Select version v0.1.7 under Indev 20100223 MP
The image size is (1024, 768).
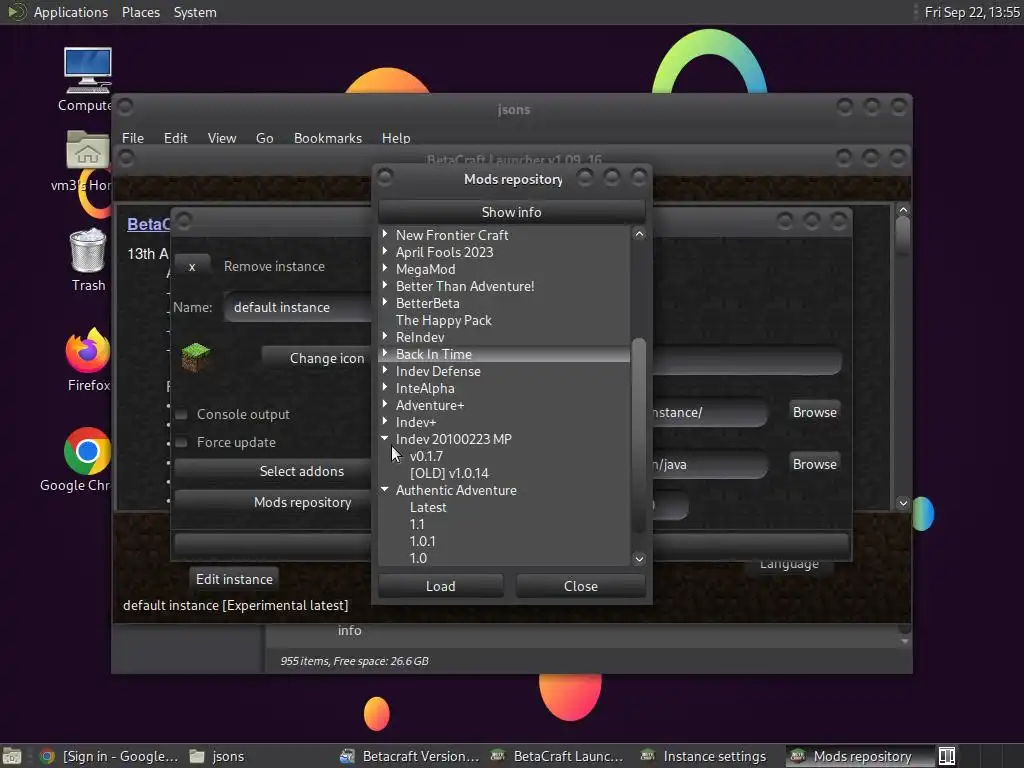click(x=426, y=456)
